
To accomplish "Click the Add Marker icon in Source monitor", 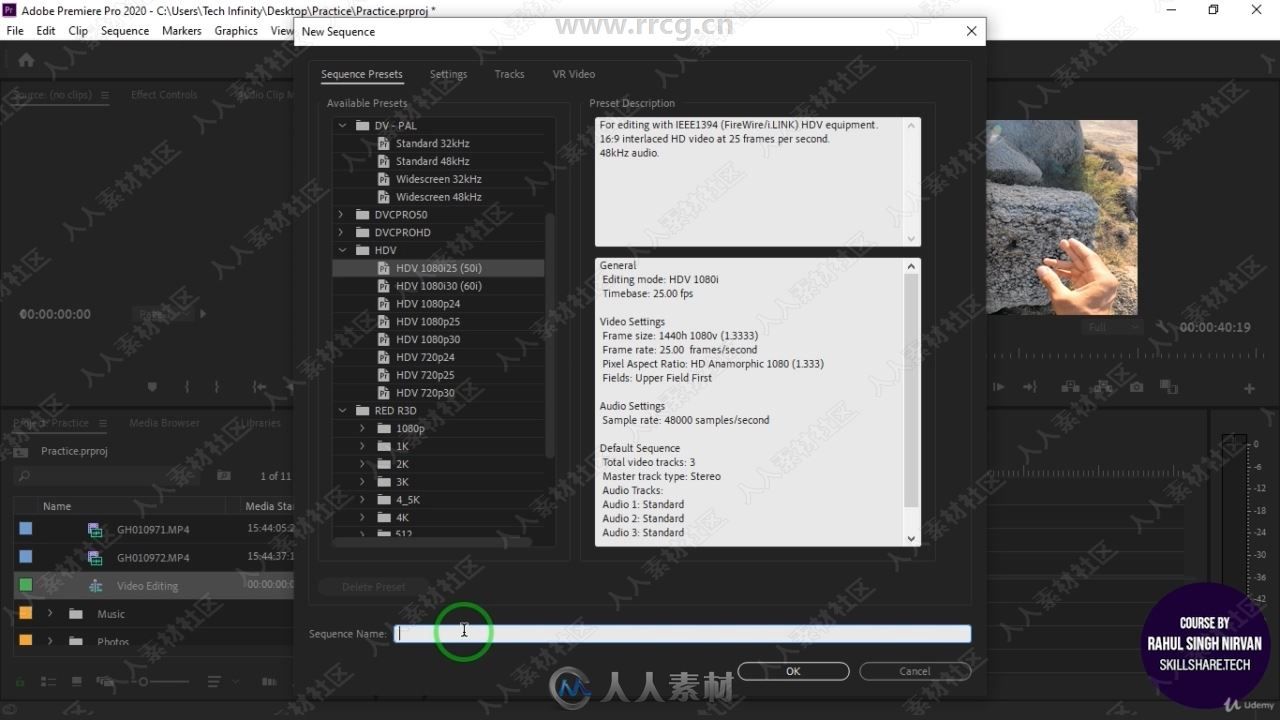I will [x=152, y=387].
